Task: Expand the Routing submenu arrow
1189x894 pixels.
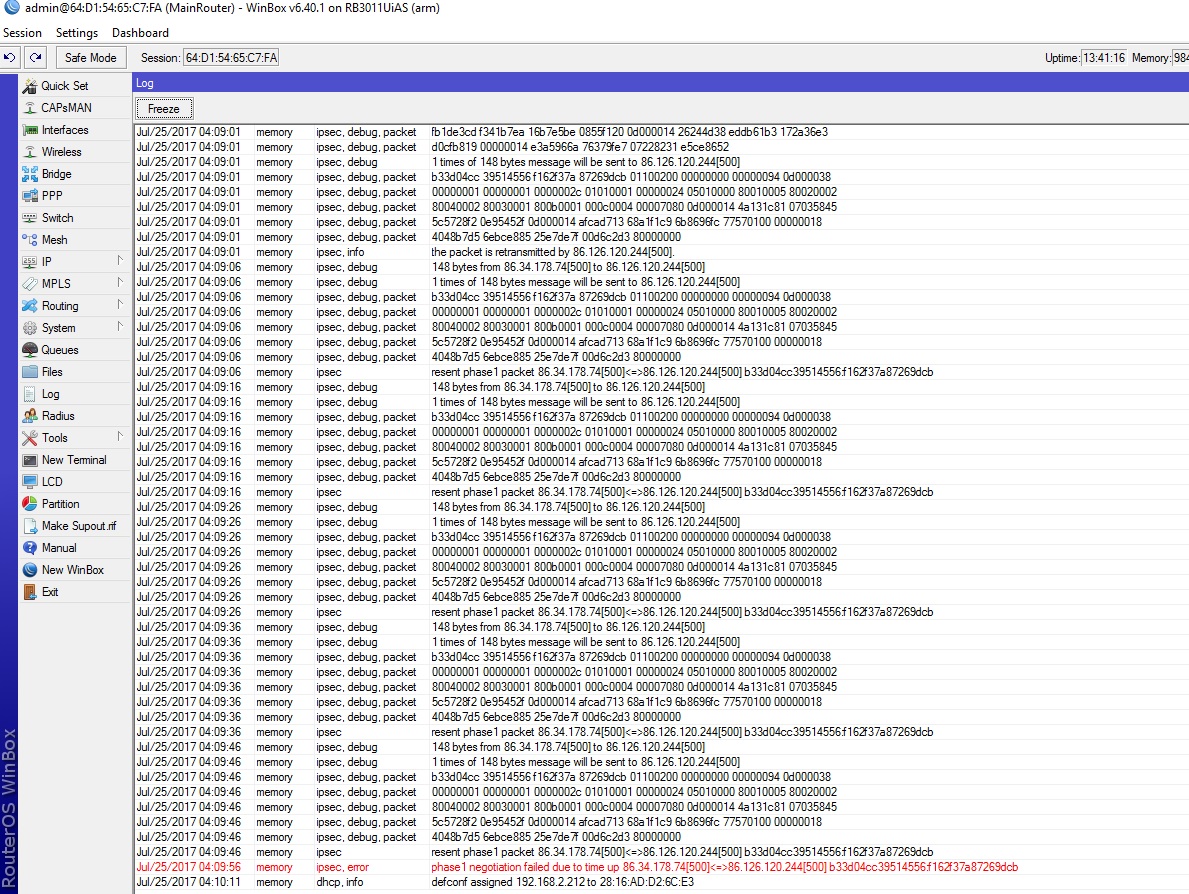Action: click(120, 305)
